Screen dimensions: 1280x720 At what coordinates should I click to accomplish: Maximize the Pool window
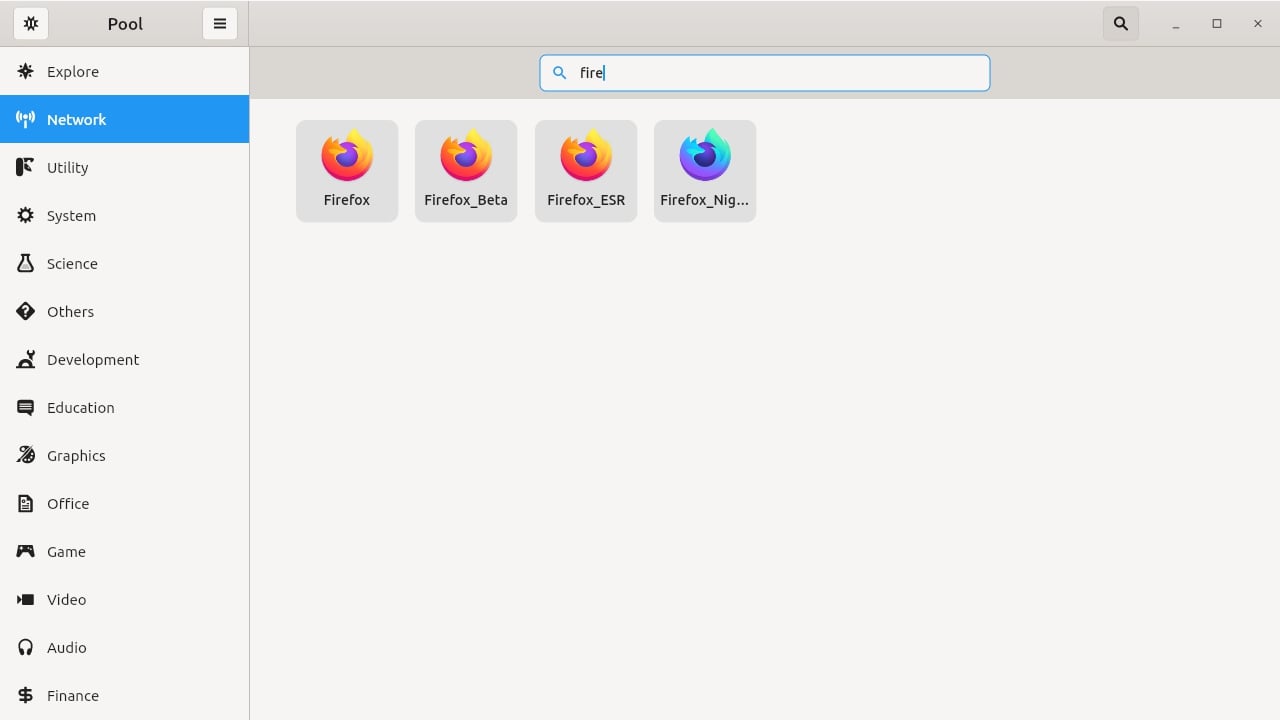click(1217, 24)
